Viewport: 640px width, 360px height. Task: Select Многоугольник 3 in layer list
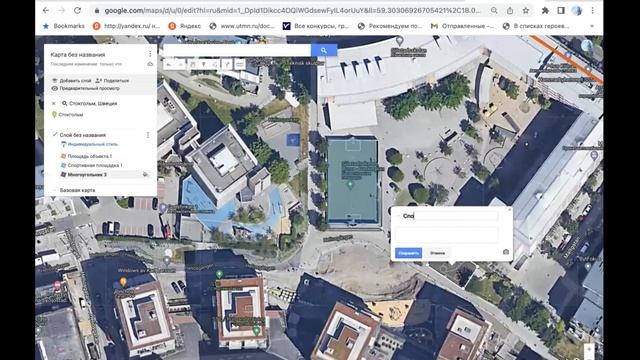[84, 174]
